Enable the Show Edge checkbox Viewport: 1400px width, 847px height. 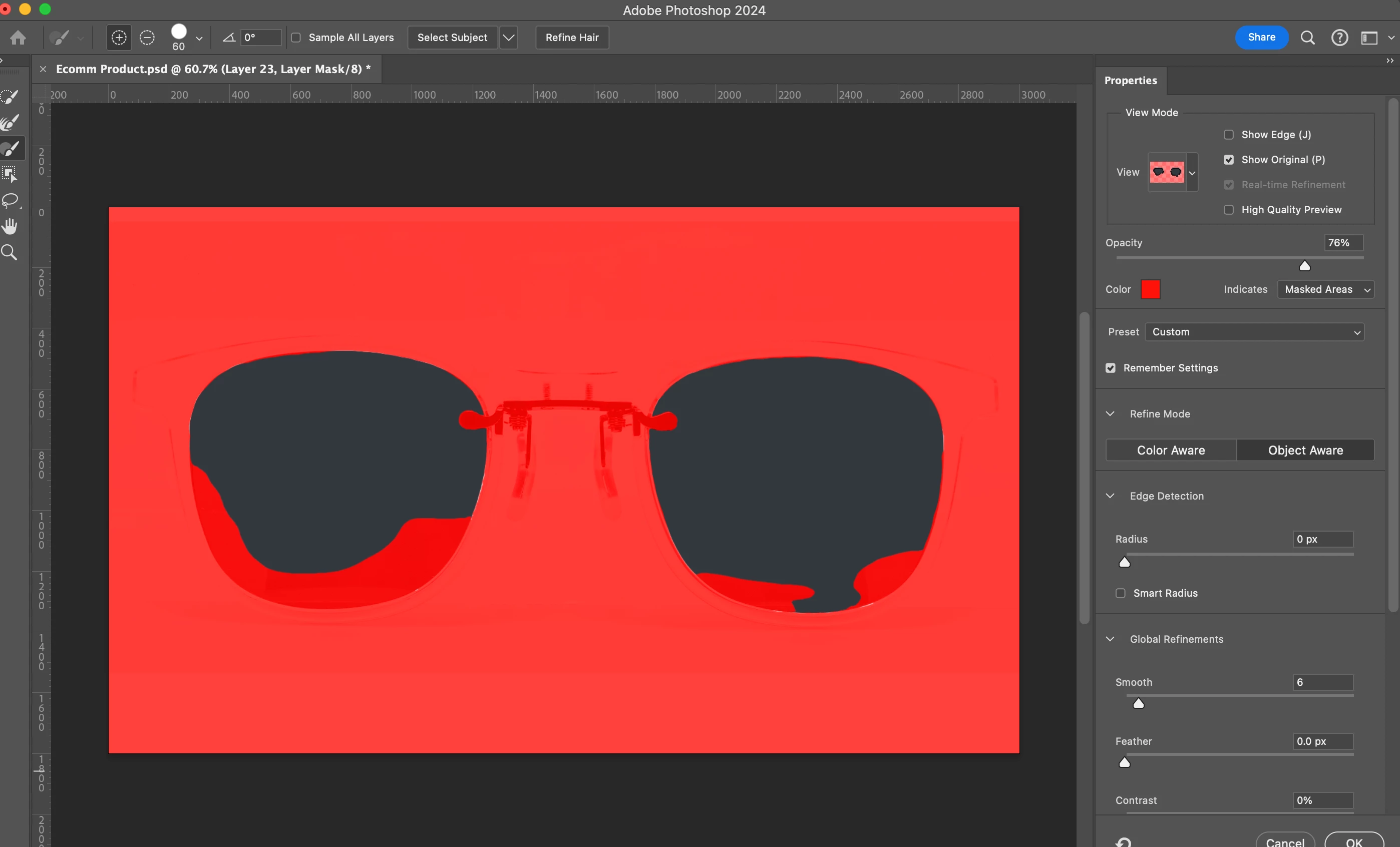[1228, 135]
